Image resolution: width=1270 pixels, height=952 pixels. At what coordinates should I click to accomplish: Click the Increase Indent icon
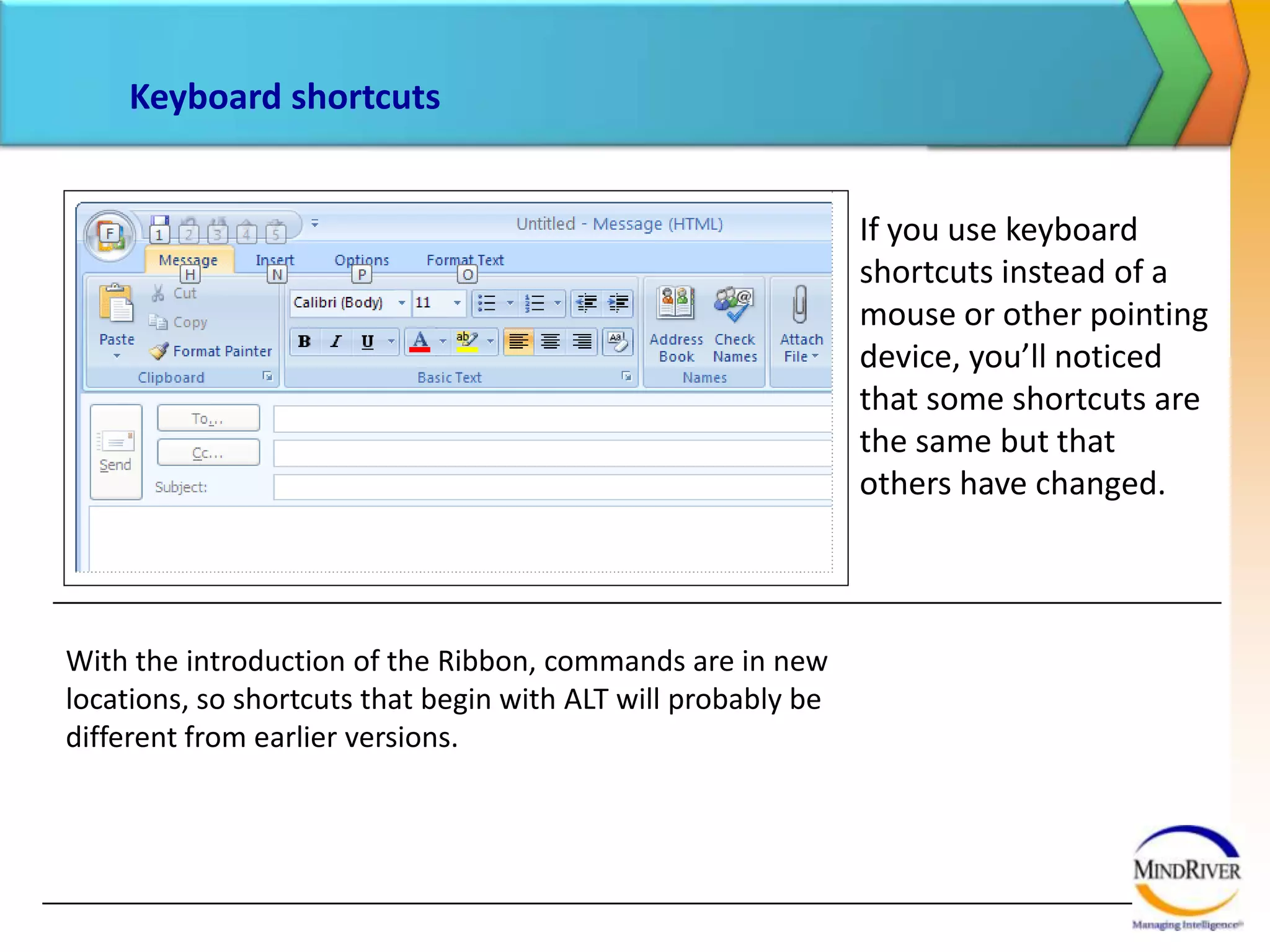click(x=618, y=303)
